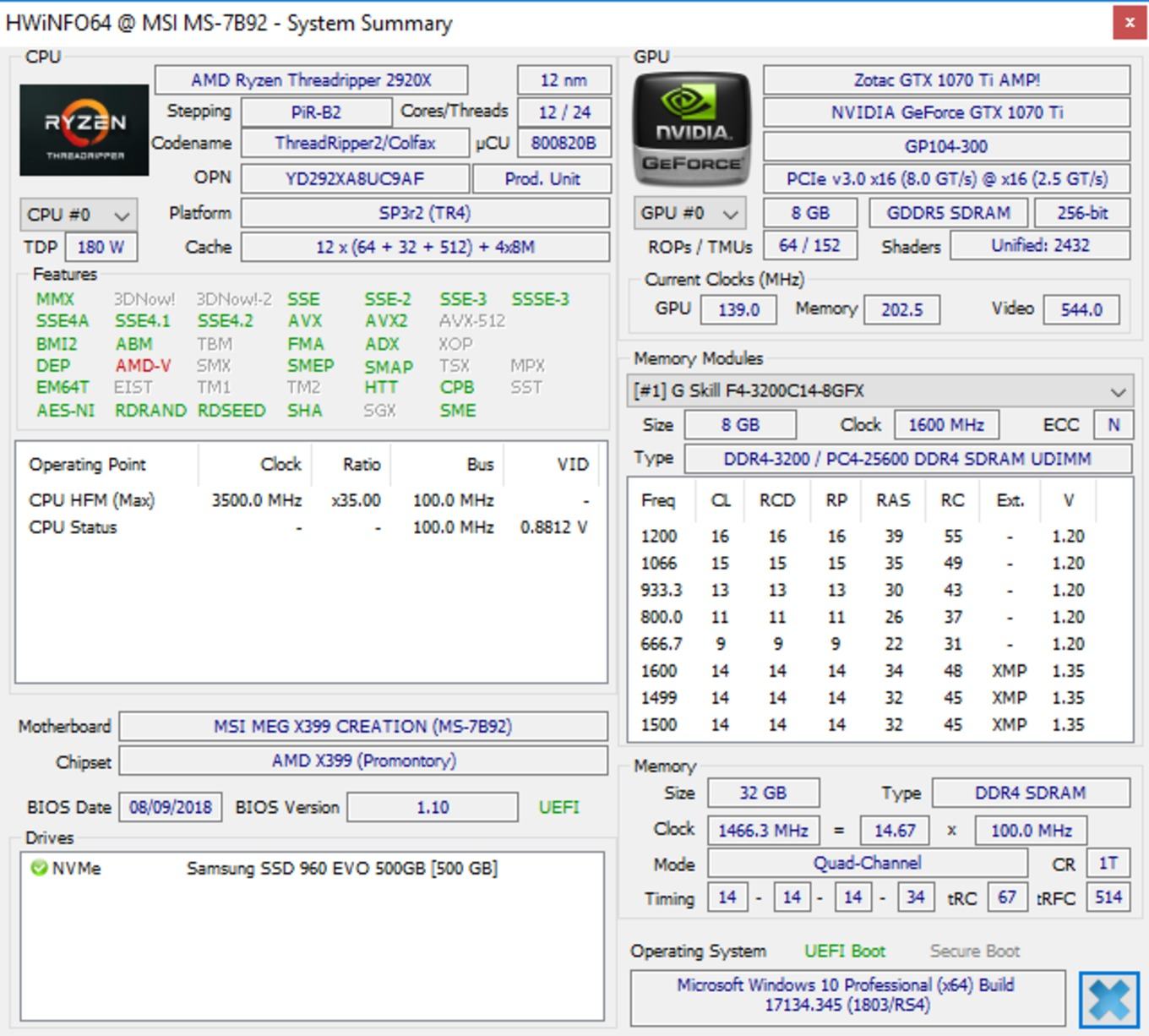Click the total memory size 32 GB field
Screen dimensions: 1149x1036
click(x=763, y=793)
